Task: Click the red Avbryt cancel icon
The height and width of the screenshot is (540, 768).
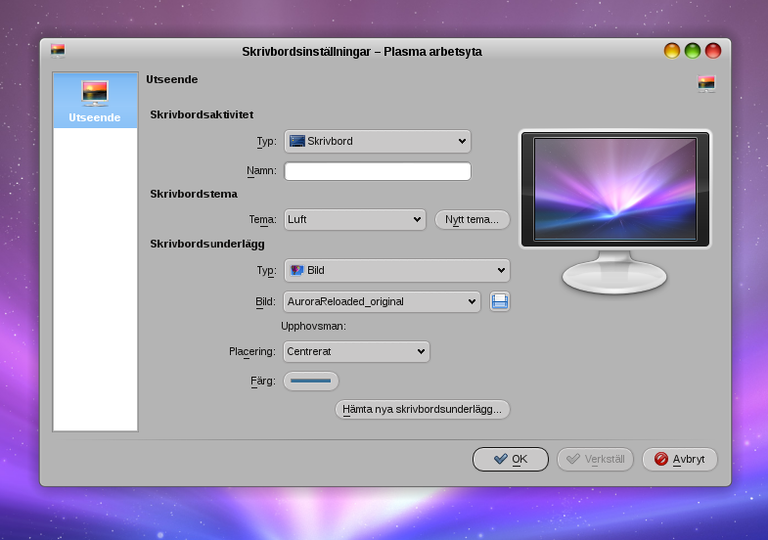Action: pyautogui.click(x=661, y=459)
